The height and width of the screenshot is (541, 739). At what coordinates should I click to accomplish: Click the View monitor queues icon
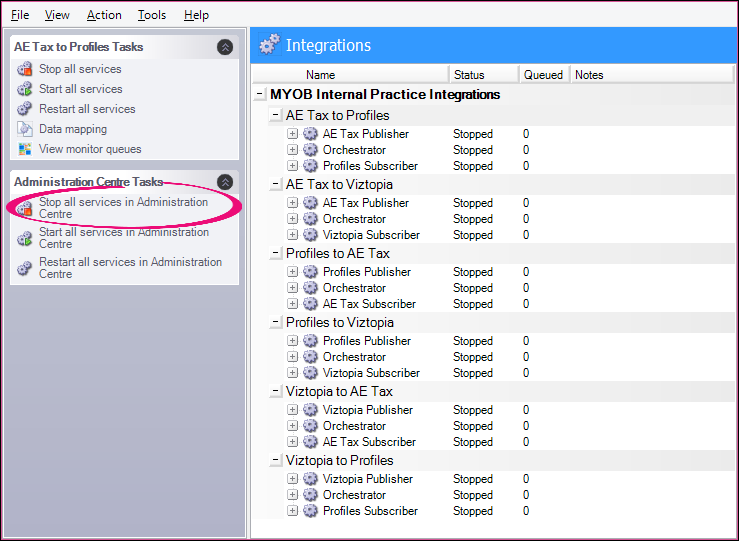tap(25, 149)
